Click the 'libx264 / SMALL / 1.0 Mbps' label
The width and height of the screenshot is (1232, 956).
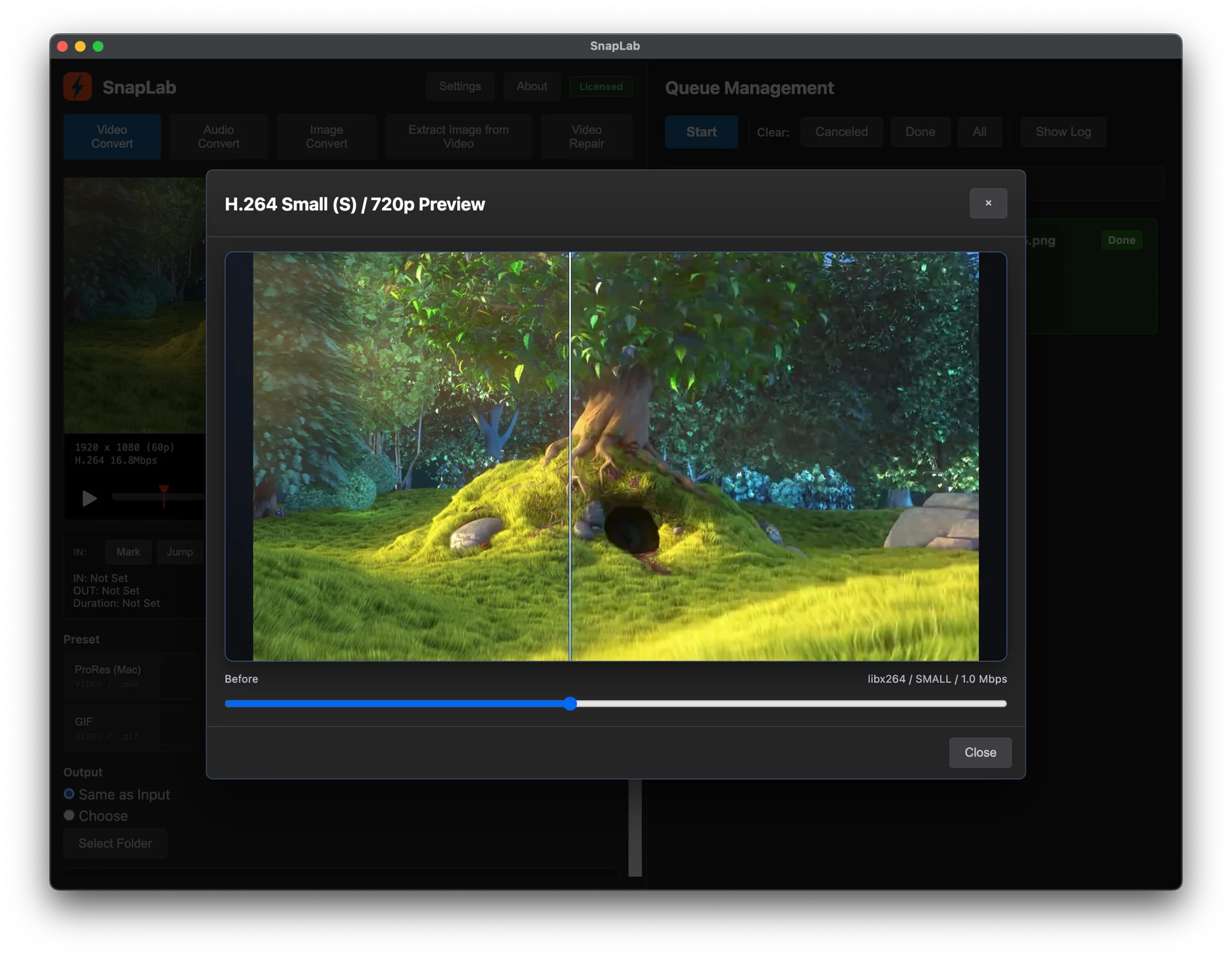click(x=937, y=679)
